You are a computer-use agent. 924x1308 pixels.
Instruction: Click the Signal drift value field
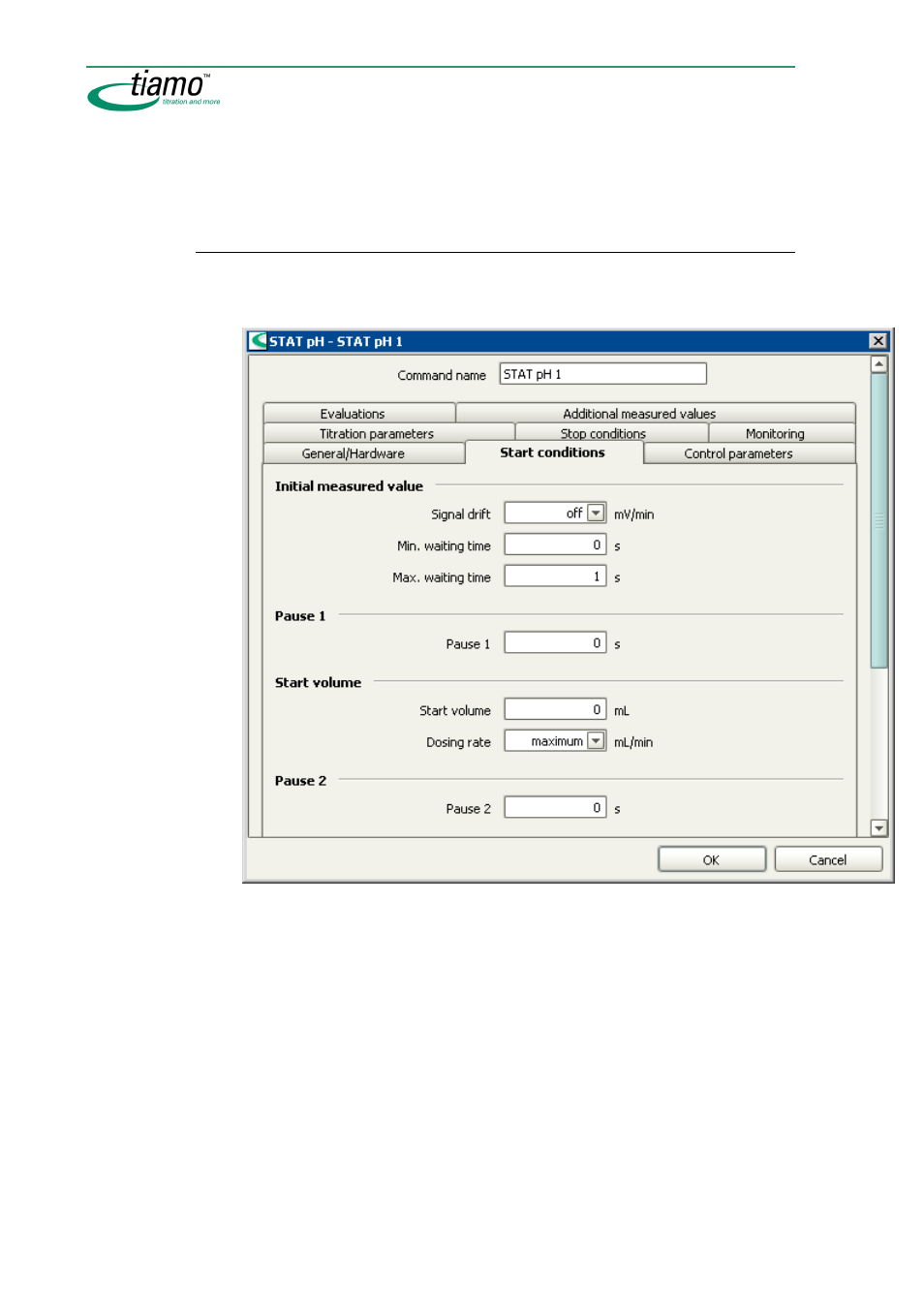click(x=546, y=514)
